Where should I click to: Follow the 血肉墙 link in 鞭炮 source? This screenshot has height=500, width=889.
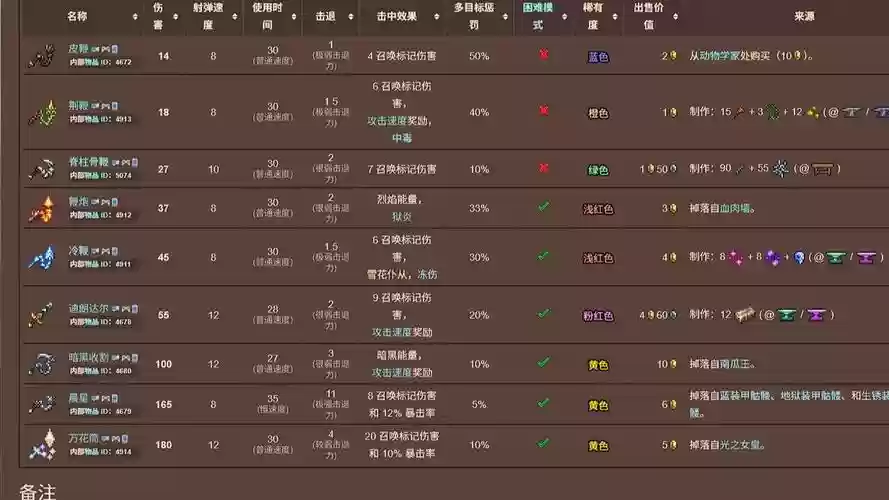tap(737, 209)
